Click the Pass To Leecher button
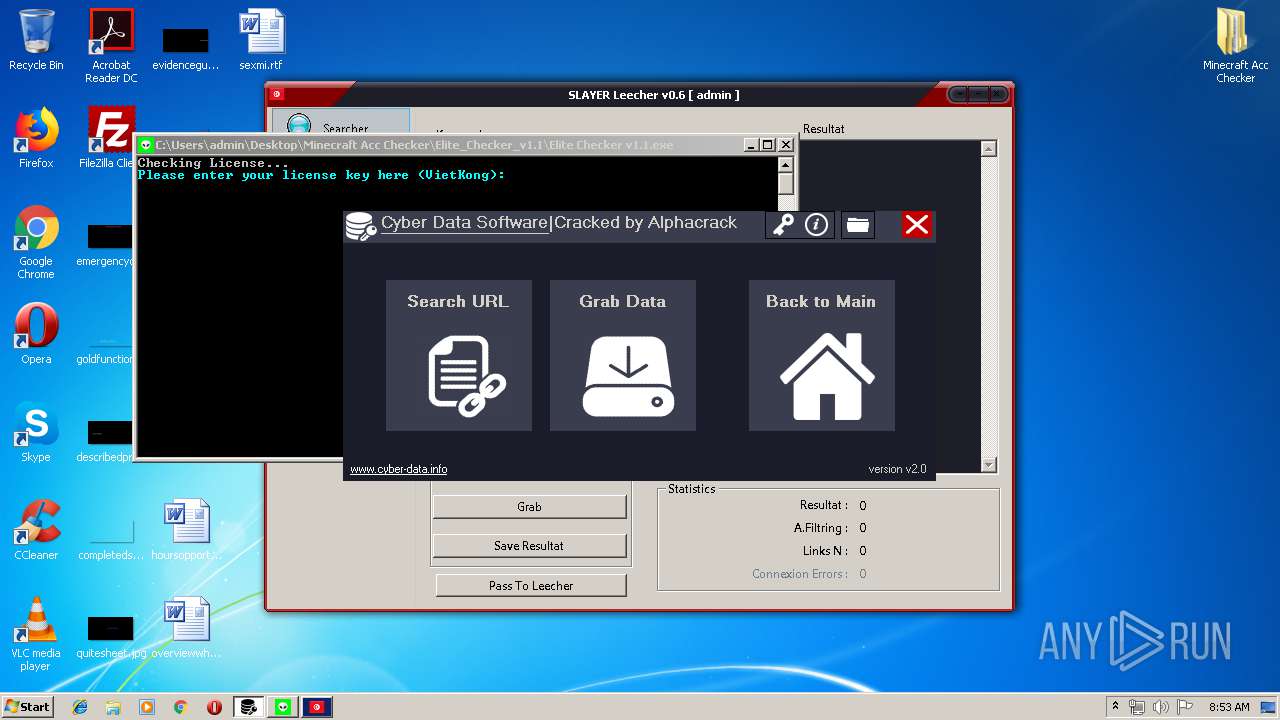The height and width of the screenshot is (720, 1280). point(531,586)
